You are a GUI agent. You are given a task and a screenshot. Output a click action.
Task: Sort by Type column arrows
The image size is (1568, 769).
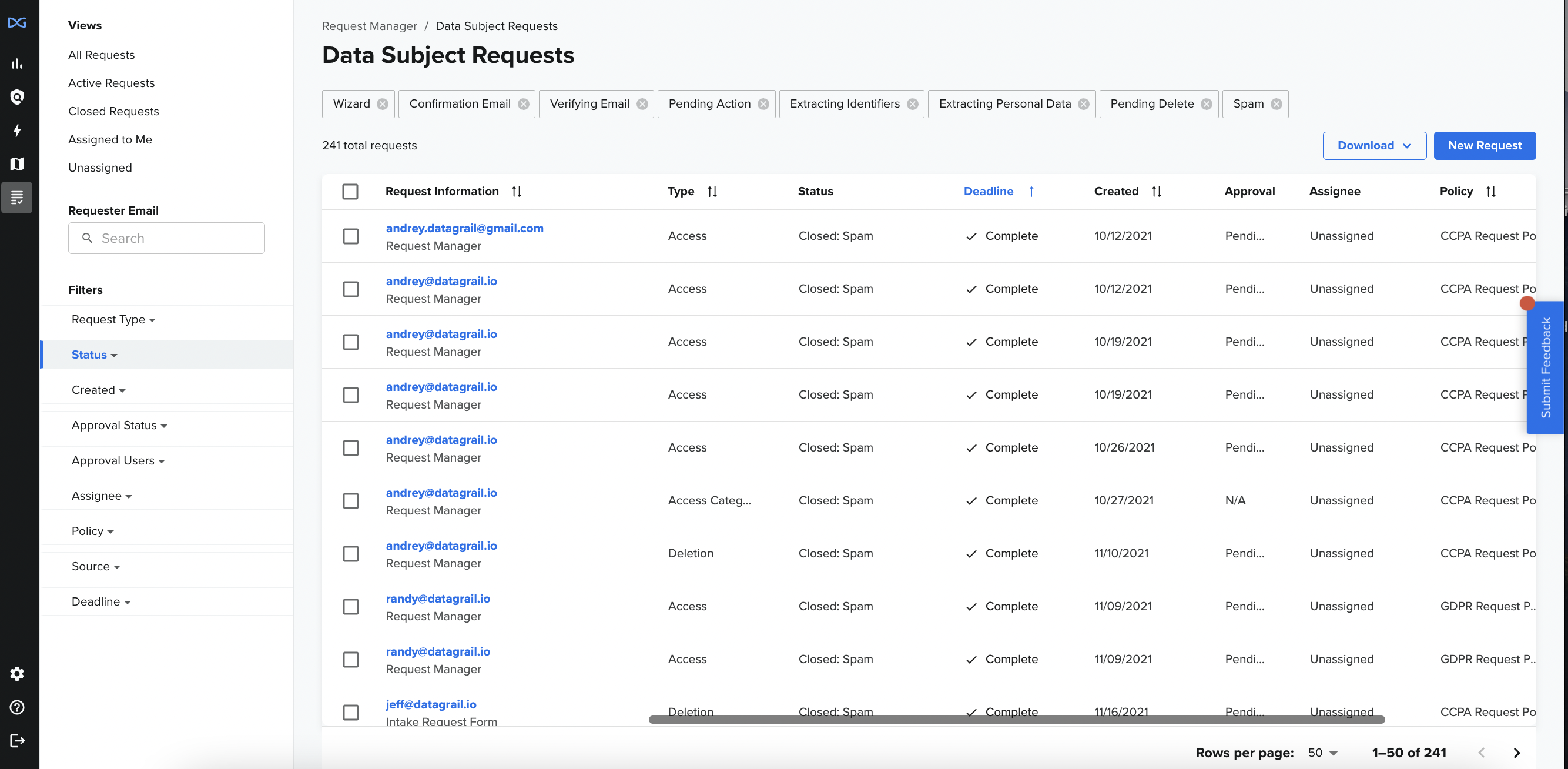[x=712, y=192]
